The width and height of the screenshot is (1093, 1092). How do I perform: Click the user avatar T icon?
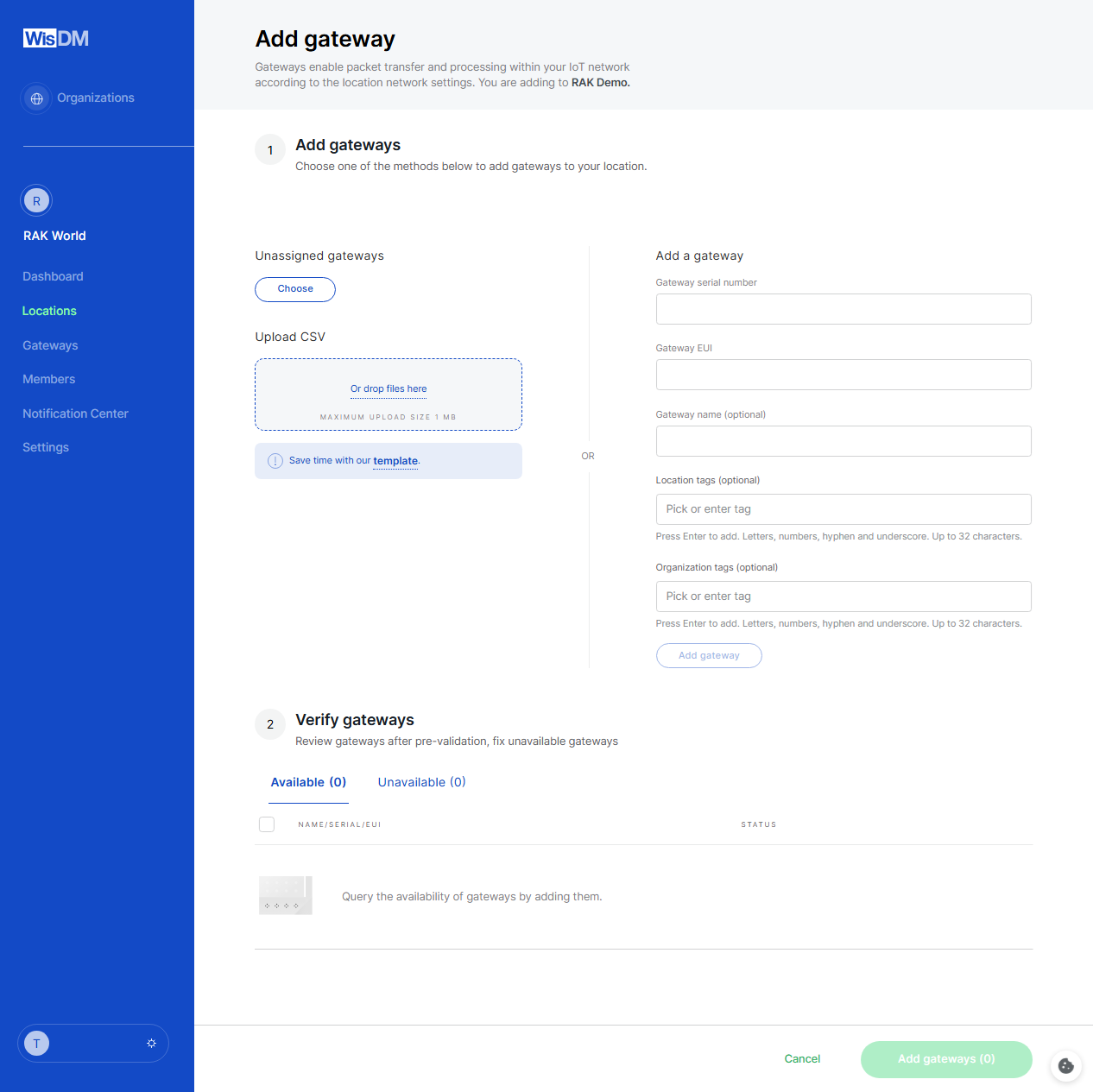pos(36,1044)
